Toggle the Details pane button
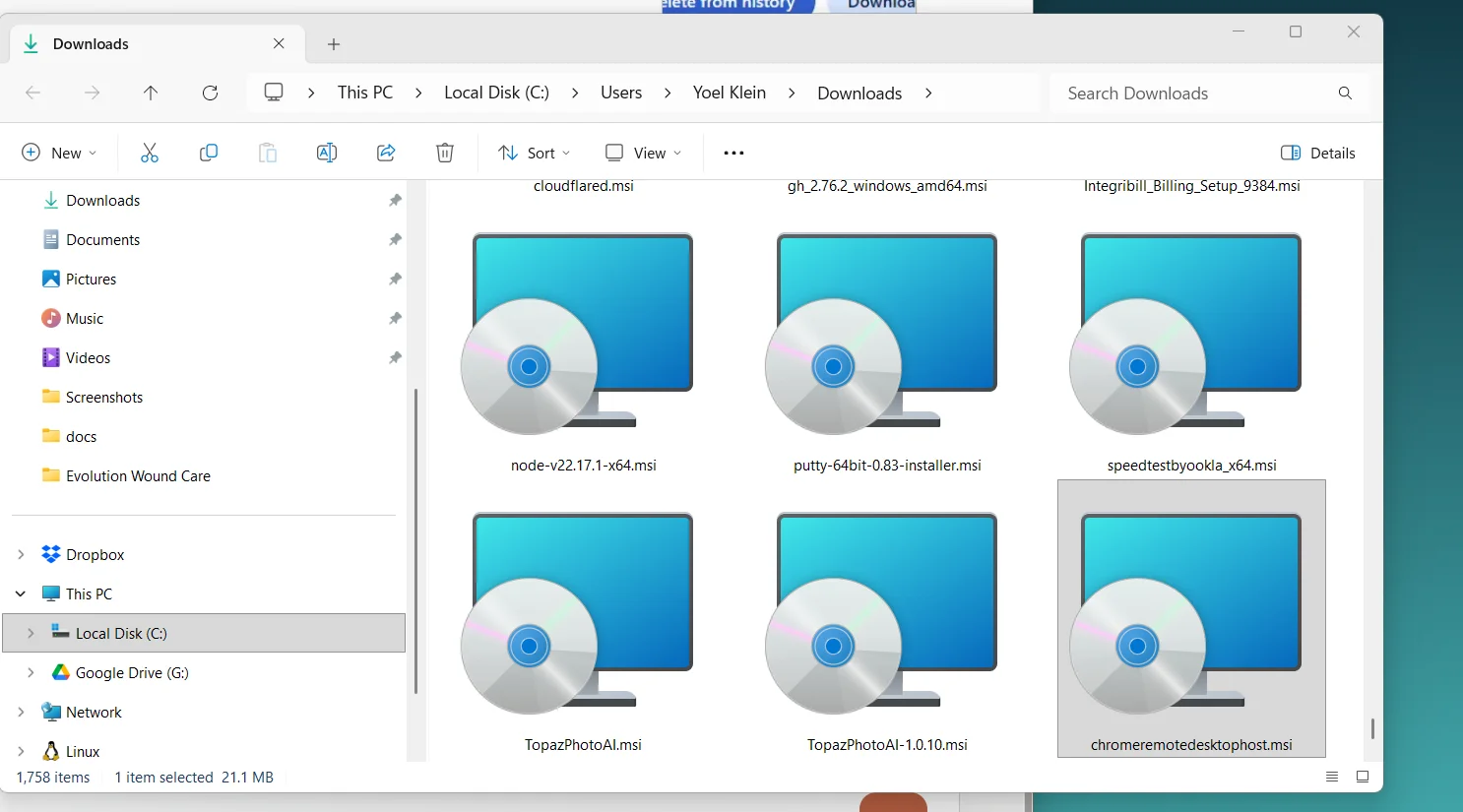 [x=1318, y=153]
